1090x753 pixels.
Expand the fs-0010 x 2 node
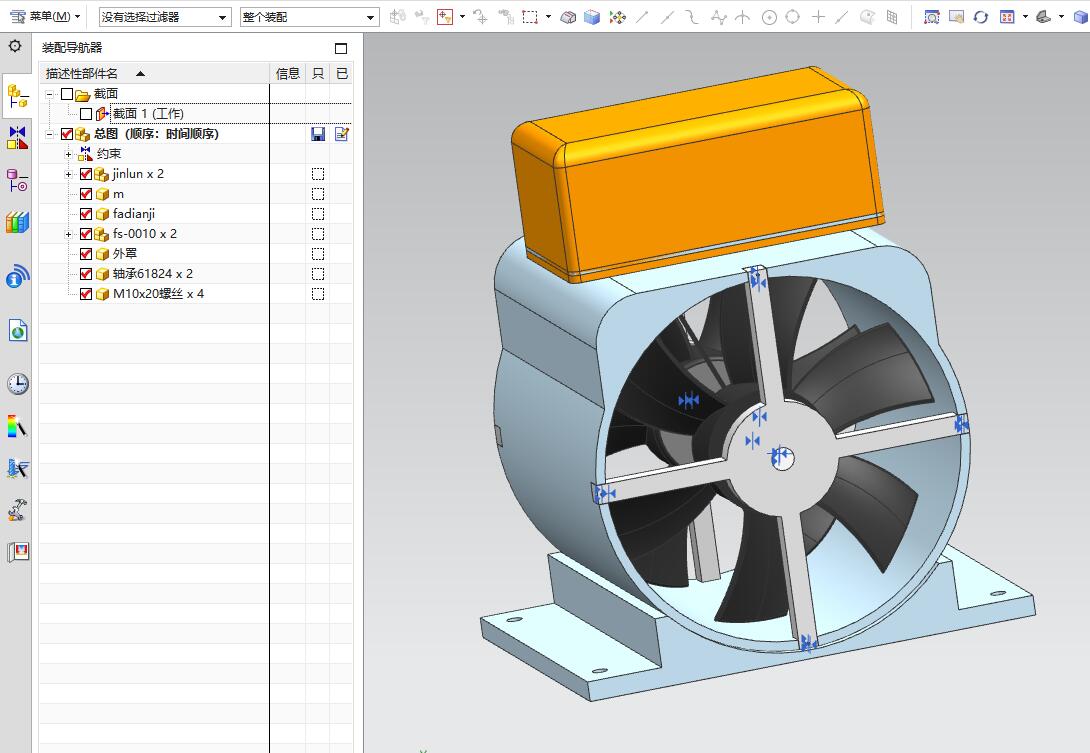pos(68,234)
